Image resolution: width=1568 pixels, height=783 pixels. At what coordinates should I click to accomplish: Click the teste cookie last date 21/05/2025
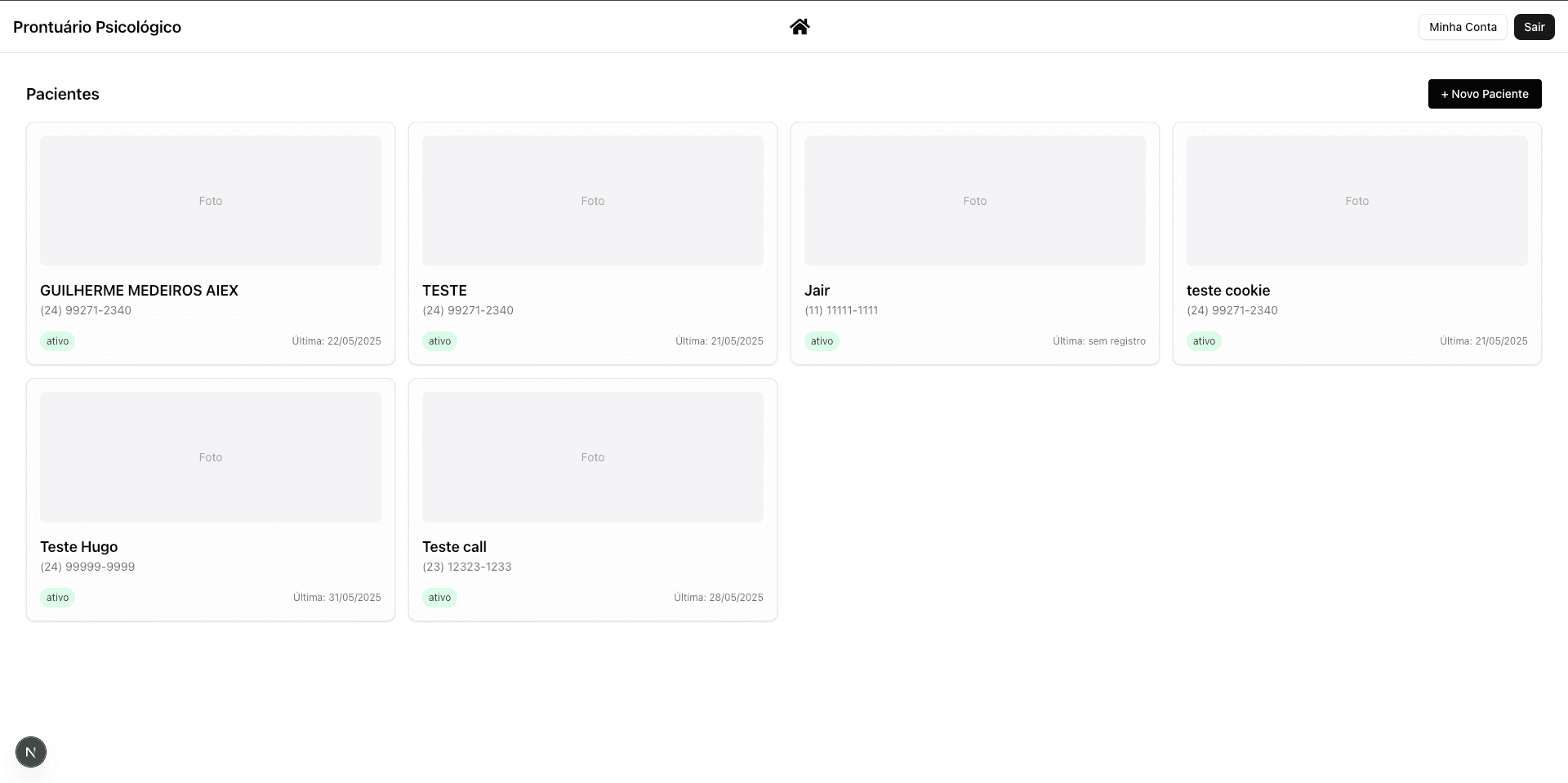(1483, 341)
